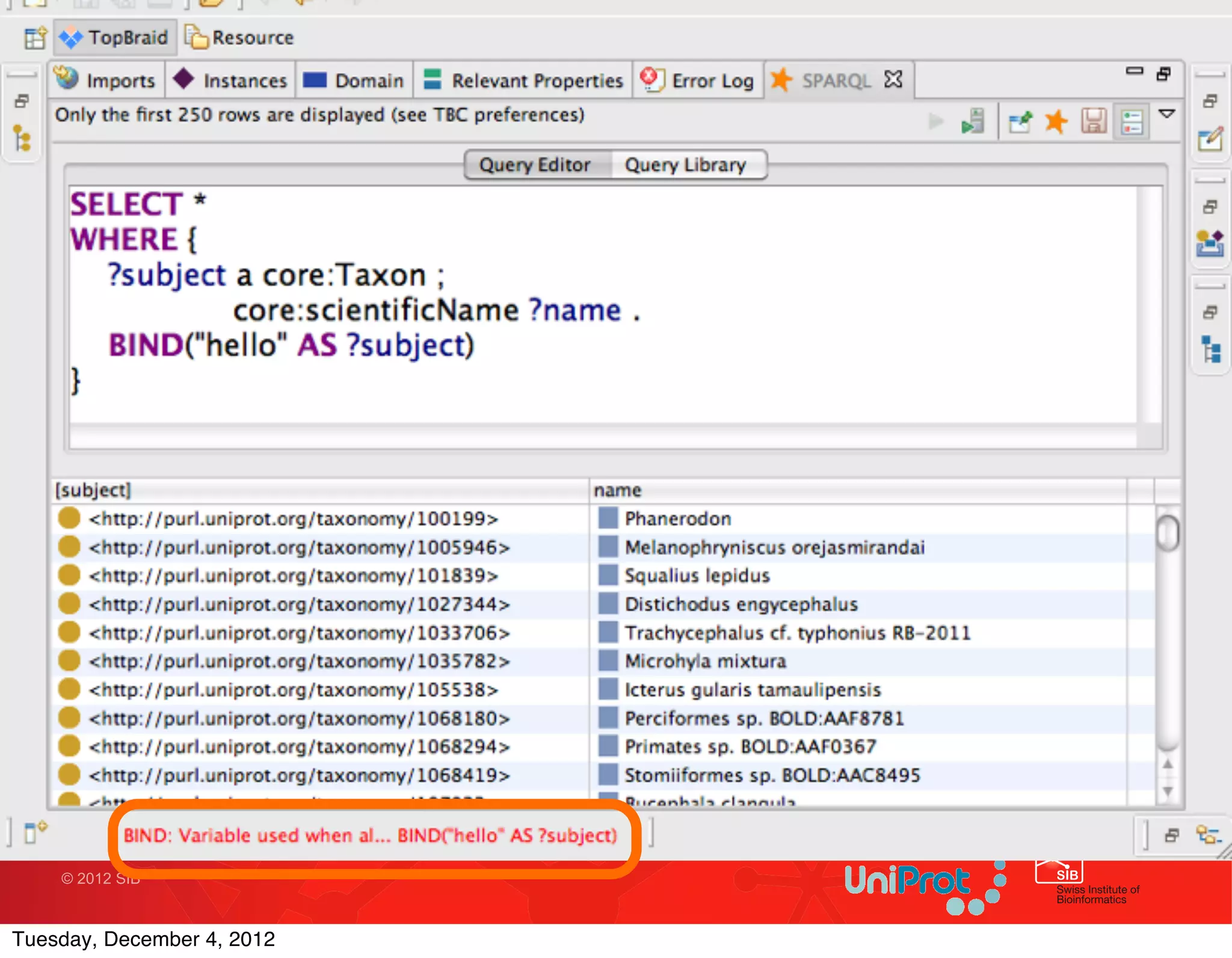
Task: Close the SPARQL tab
Action: coord(894,79)
